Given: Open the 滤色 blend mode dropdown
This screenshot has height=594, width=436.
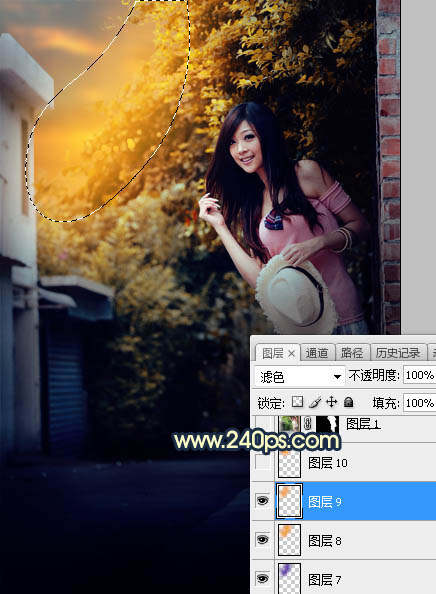Looking at the screenshot, I should (299, 376).
